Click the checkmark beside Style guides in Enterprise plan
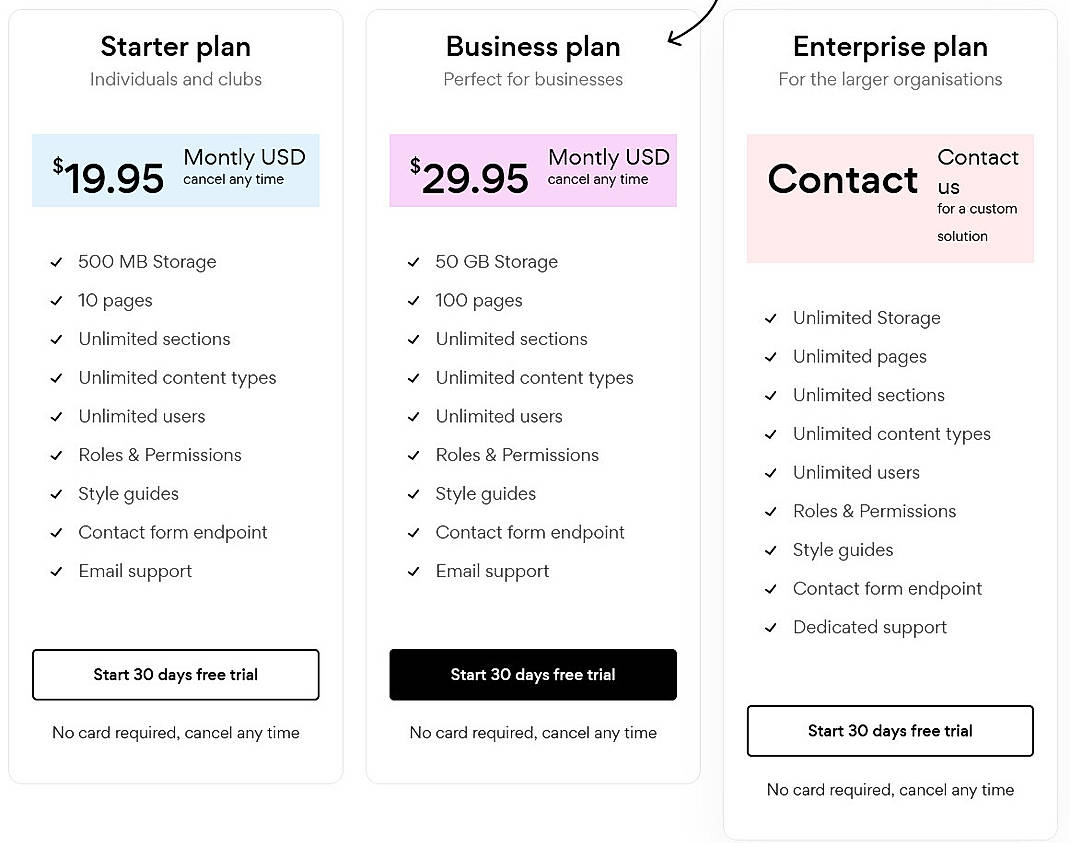1070x843 pixels. pos(771,550)
